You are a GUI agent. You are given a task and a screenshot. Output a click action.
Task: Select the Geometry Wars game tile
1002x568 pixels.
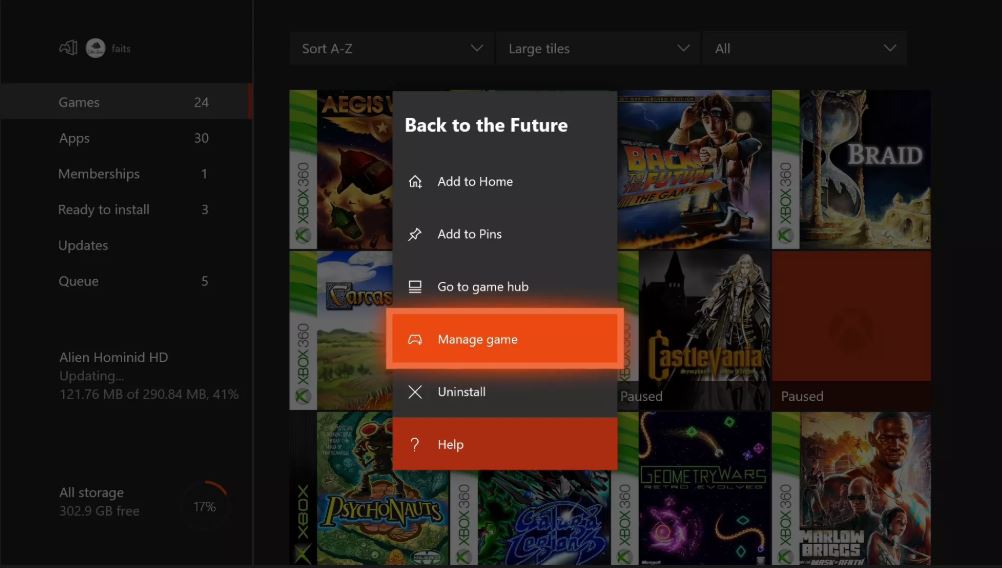(x=691, y=488)
